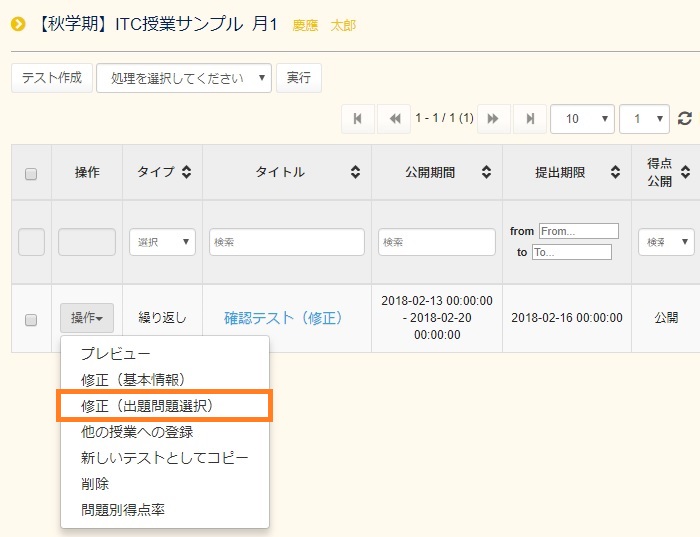Click the refresh icon beside pagination
The height and width of the screenshot is (537, 700).
pos(685,119)
